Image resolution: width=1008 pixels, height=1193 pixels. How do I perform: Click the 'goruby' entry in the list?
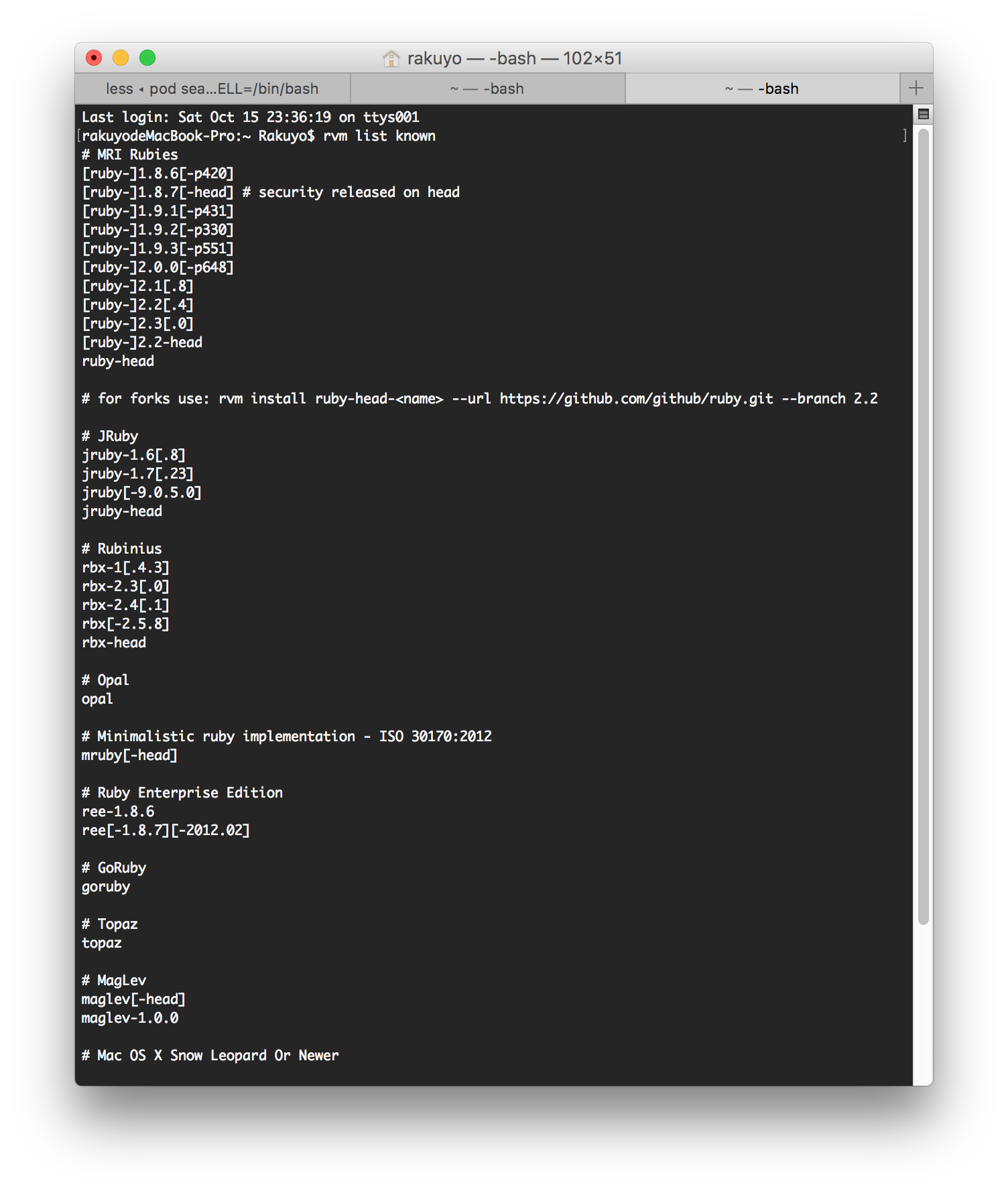click(x=106, y=887)
